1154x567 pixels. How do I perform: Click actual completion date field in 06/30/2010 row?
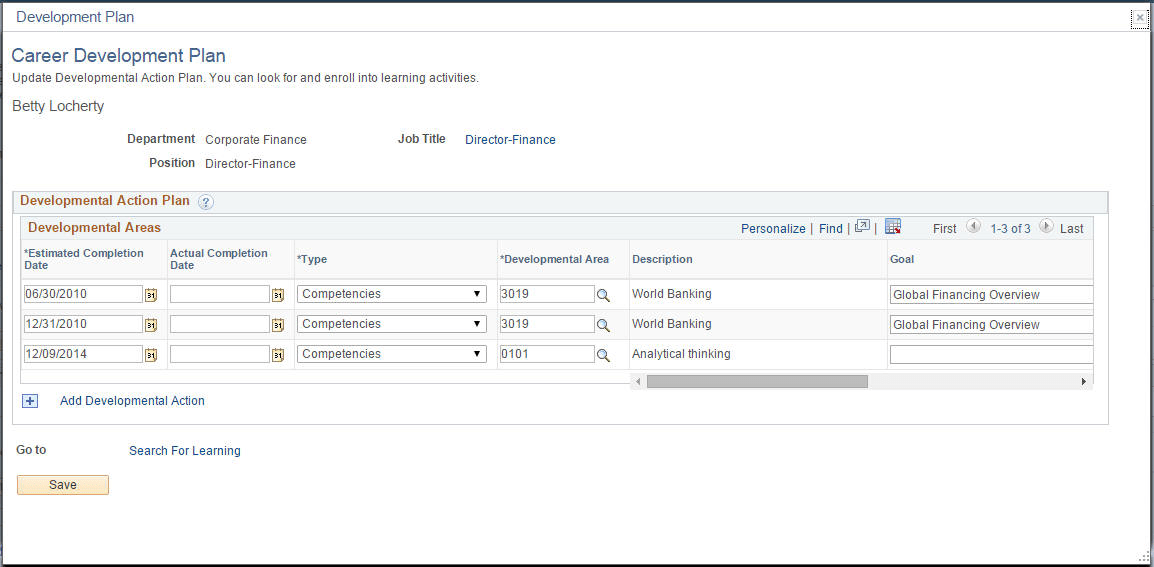220,294
